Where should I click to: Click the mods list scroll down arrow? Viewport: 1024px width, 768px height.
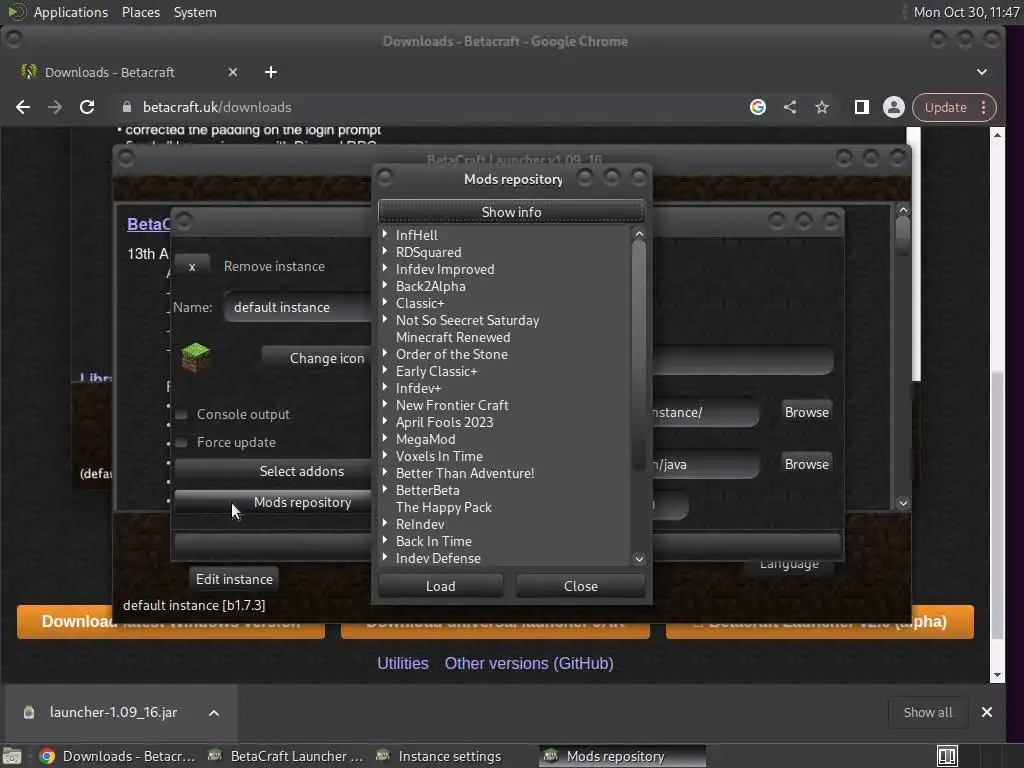pos(639,558)
